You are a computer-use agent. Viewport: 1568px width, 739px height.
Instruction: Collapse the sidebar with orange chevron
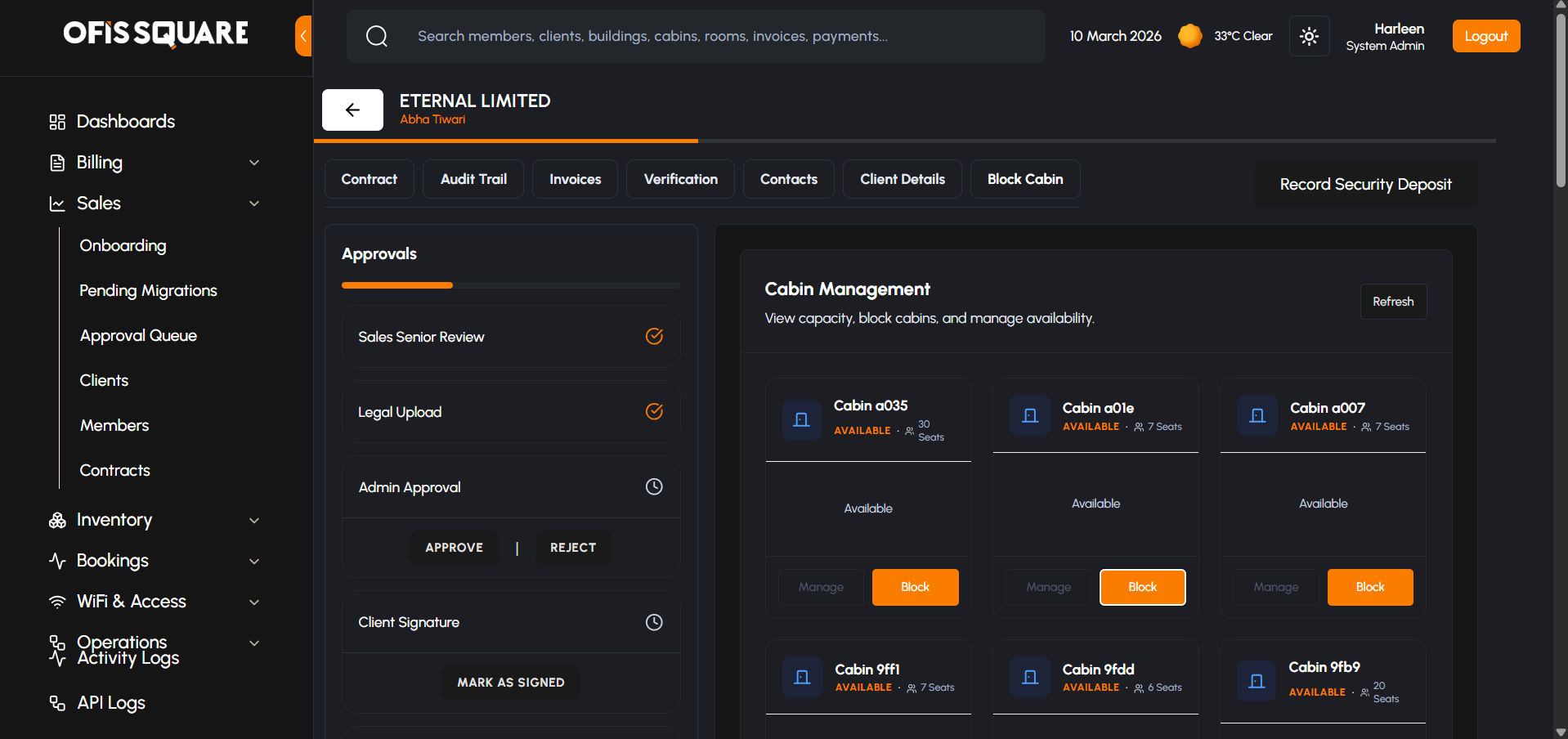(x=303, y=36)
